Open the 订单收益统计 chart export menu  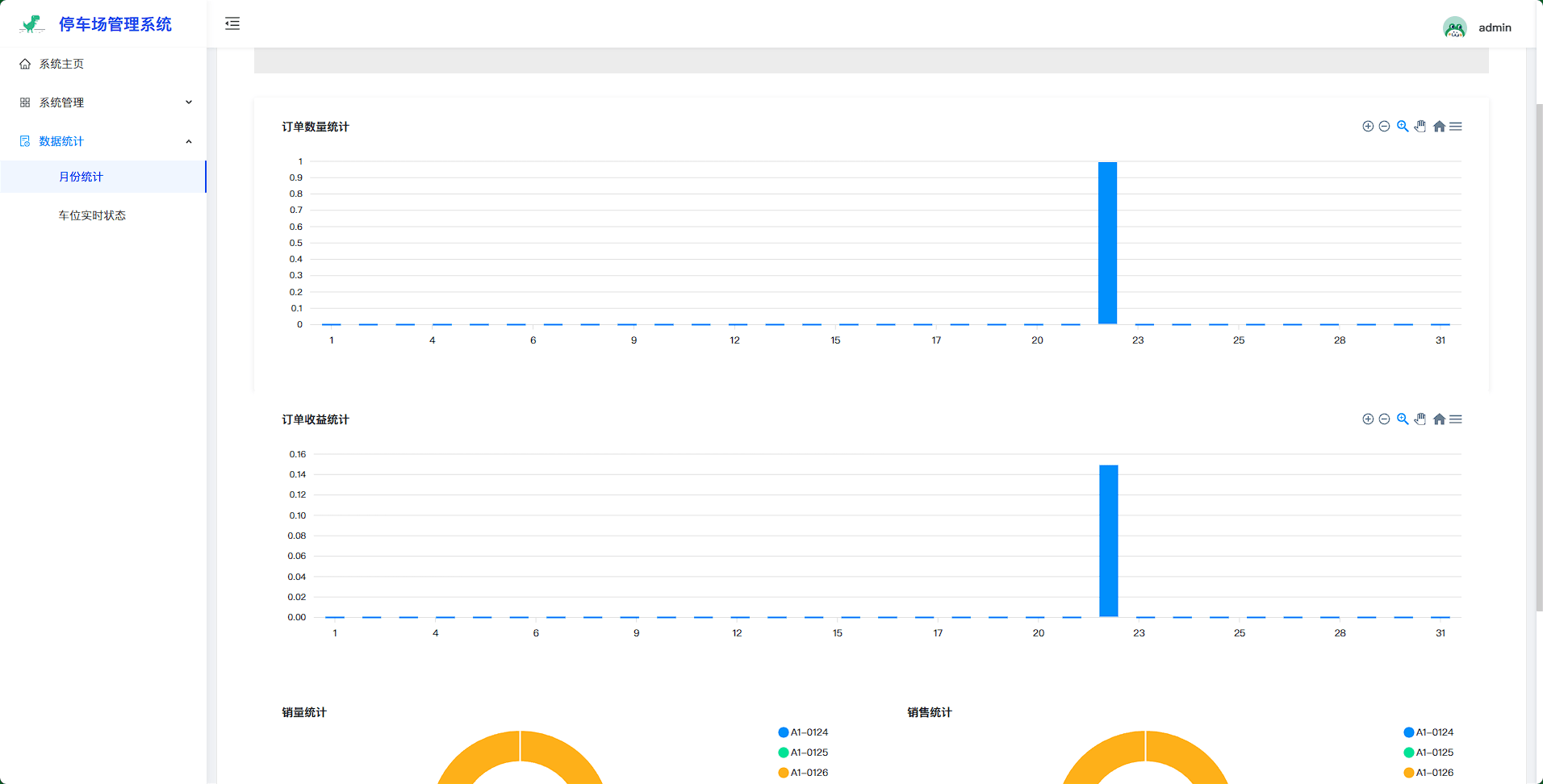[1456, 419]
